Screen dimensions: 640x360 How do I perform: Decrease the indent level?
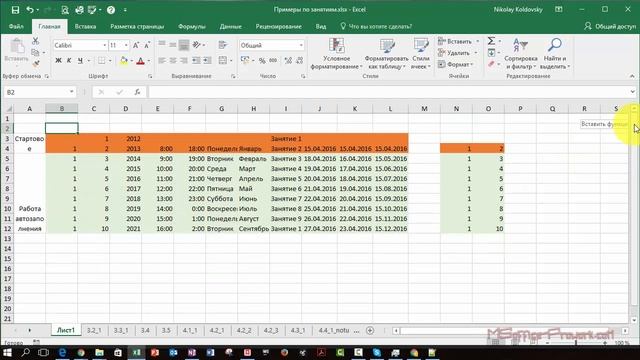click(x=196, y=61)
